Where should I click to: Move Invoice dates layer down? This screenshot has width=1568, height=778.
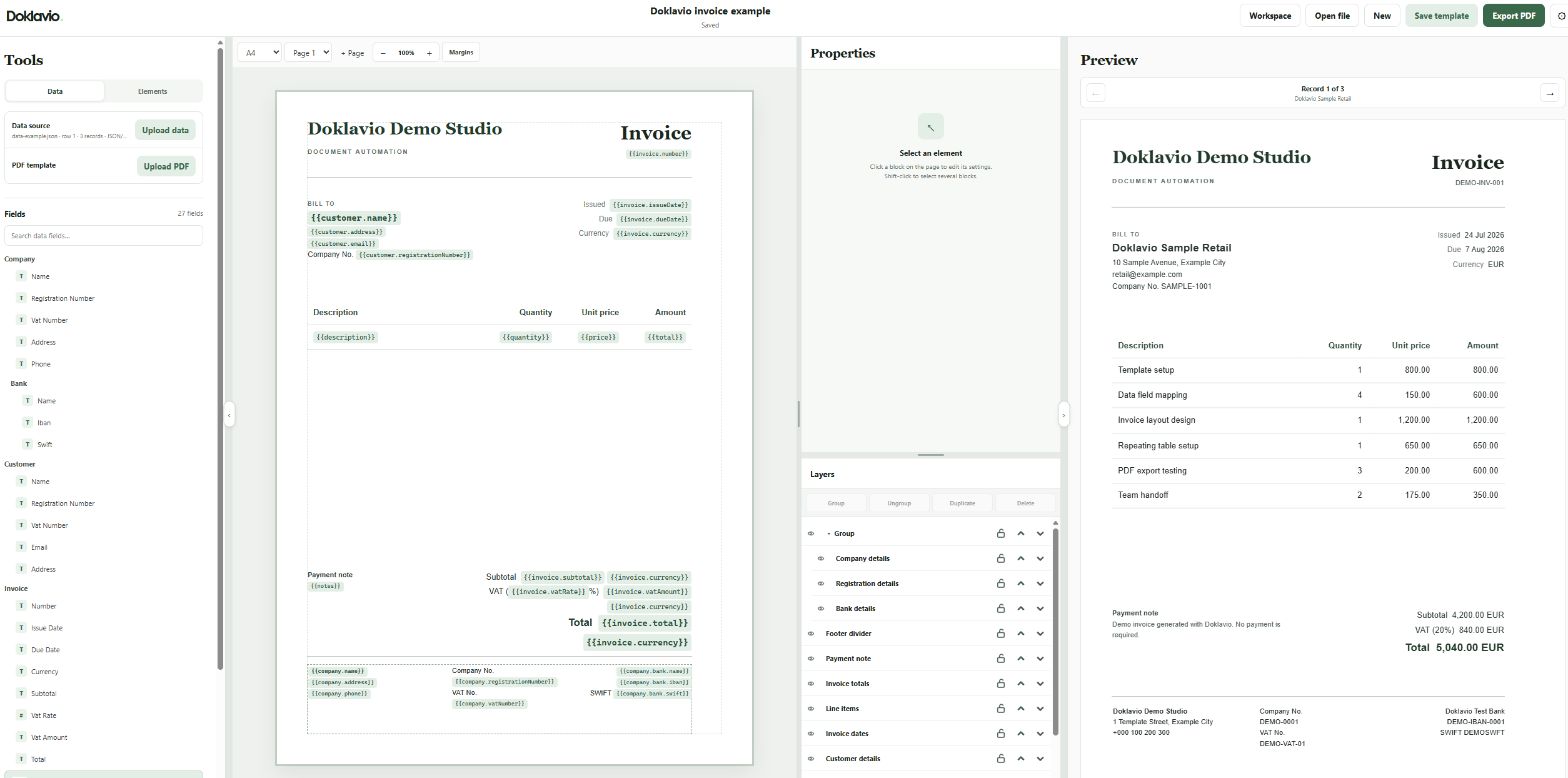(x=1040, y=734)
